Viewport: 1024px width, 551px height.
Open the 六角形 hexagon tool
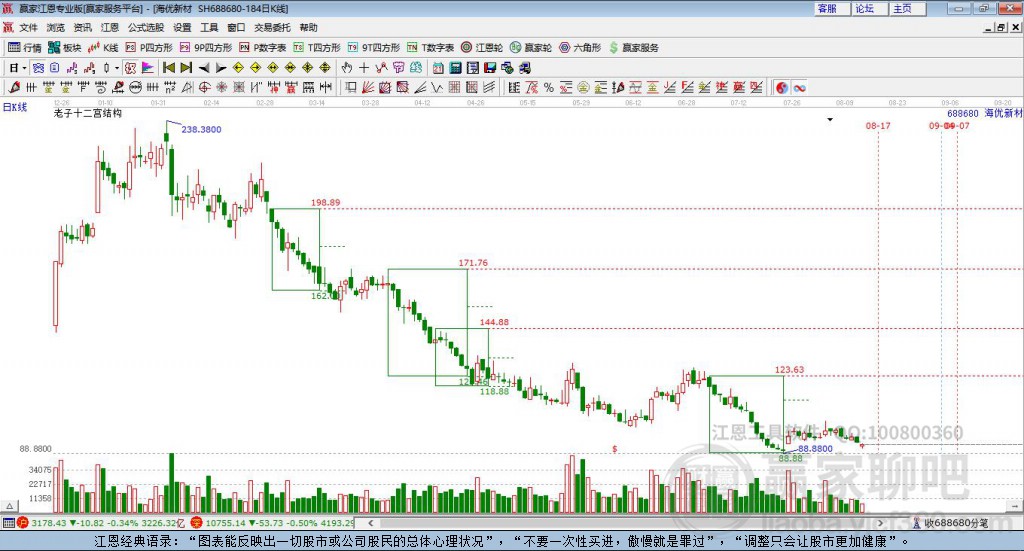580,48
